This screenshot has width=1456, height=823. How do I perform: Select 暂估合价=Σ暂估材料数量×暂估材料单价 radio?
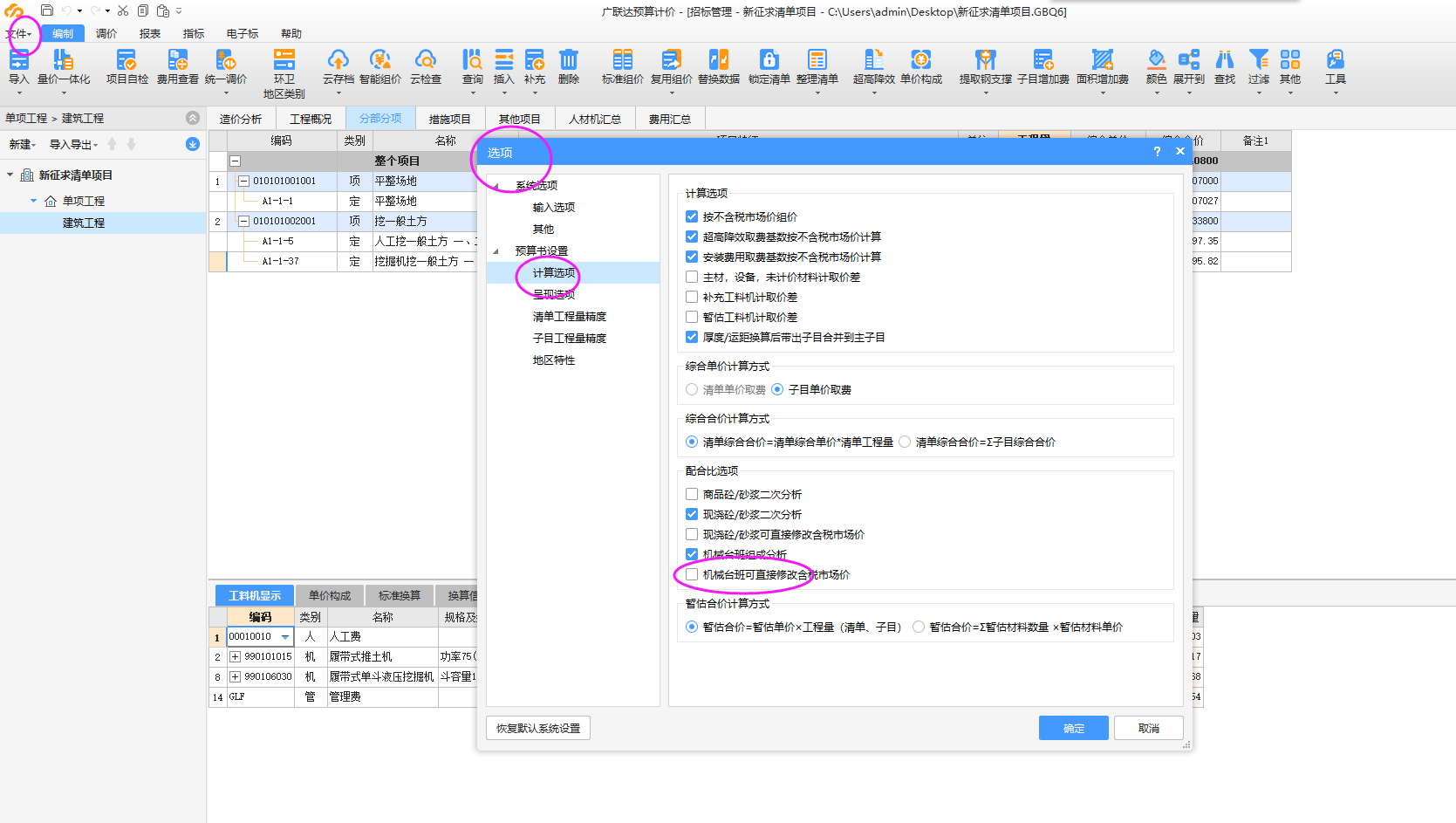(919, 627)
